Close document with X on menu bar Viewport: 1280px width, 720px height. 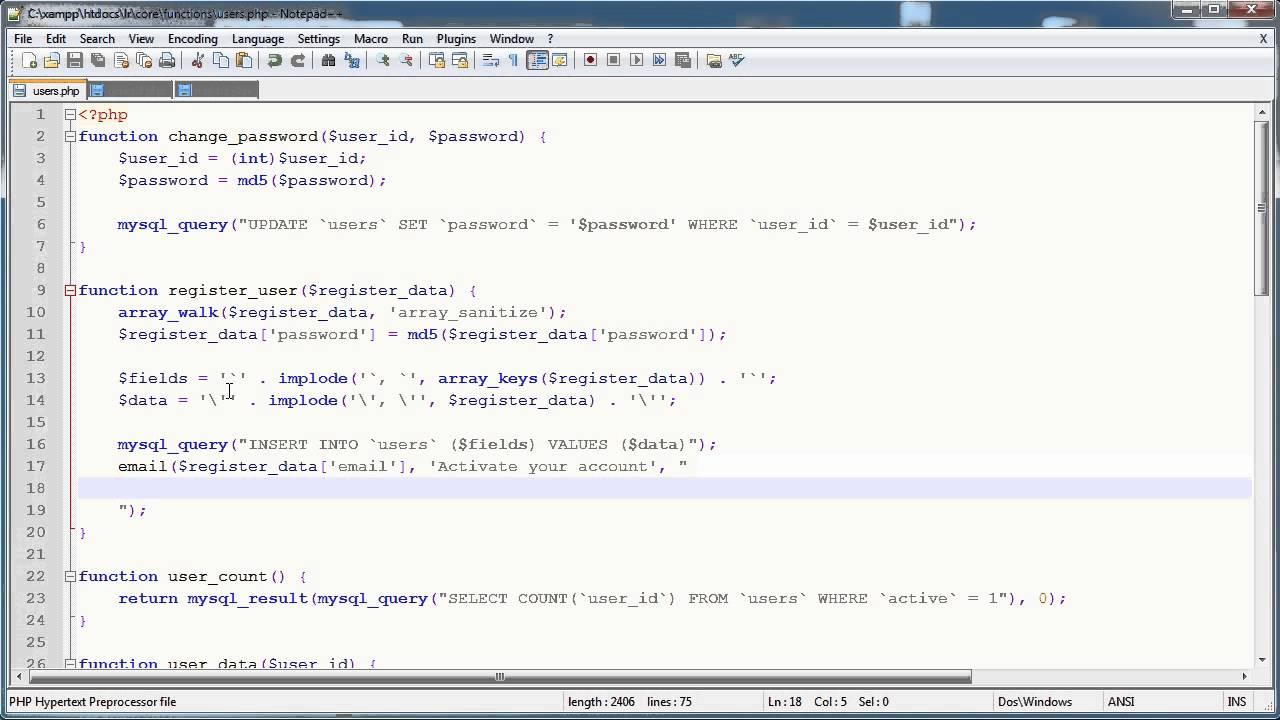coord(1264,38)
